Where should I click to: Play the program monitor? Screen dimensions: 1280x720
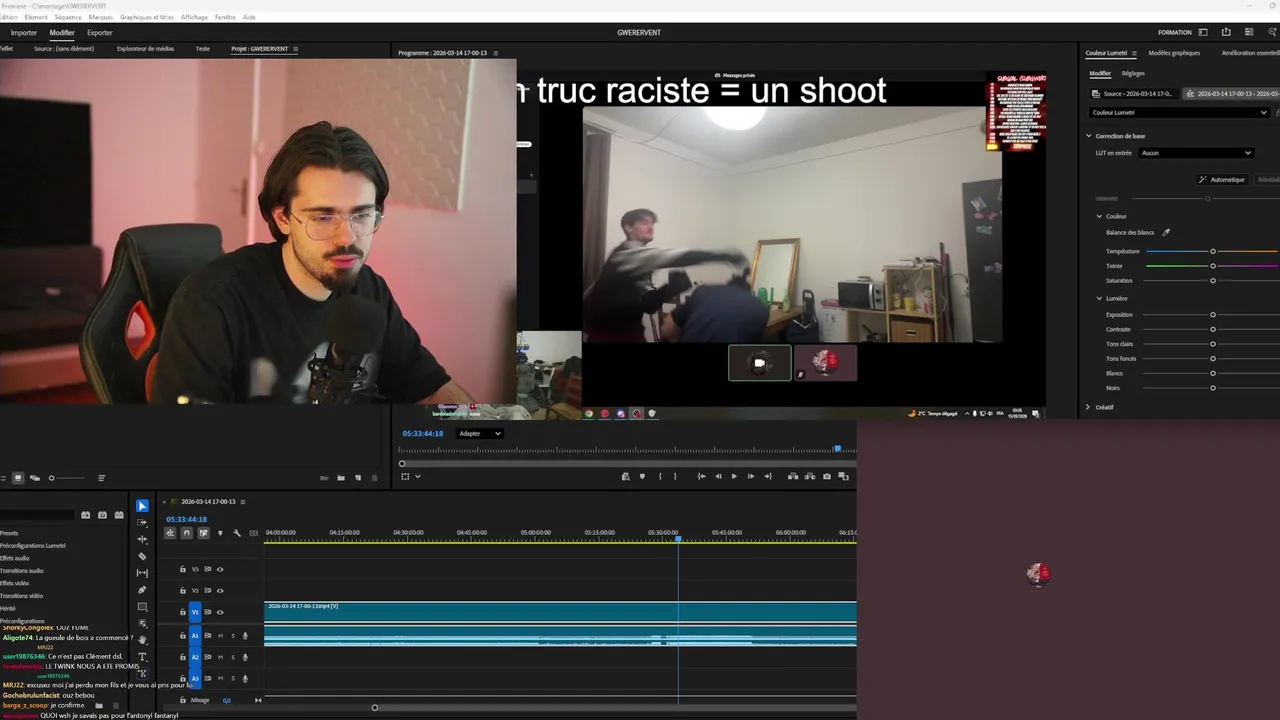[734, 476]
